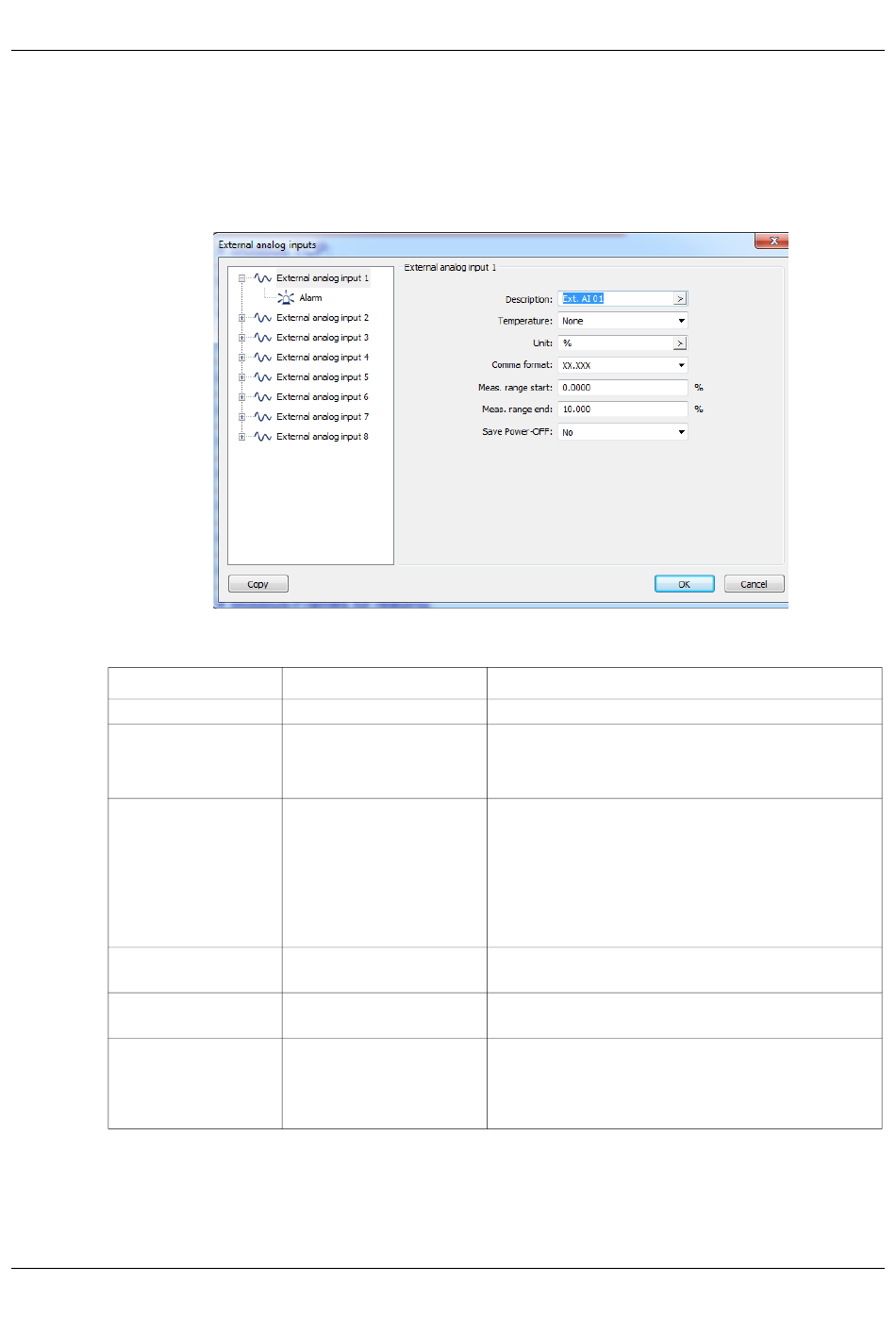Click waveform icon of External analog input 2
The height and width of the screenshot is (1319, 896).
[x=263, y=318]
